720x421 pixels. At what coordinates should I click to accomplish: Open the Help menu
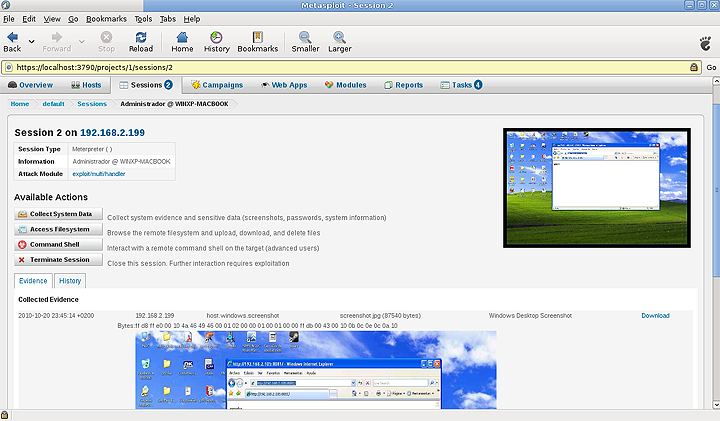click(x=192, y=19)
